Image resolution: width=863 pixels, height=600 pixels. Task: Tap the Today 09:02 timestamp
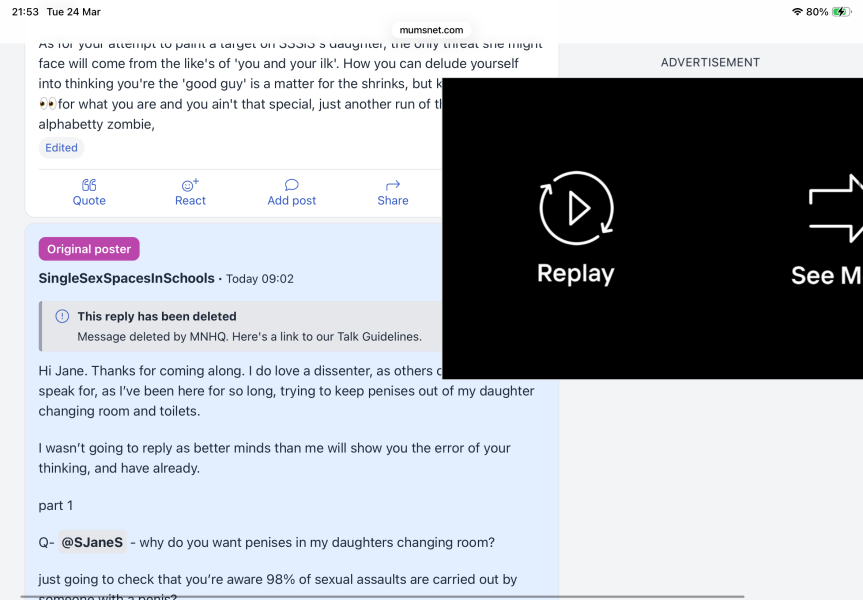coord(262,278)
